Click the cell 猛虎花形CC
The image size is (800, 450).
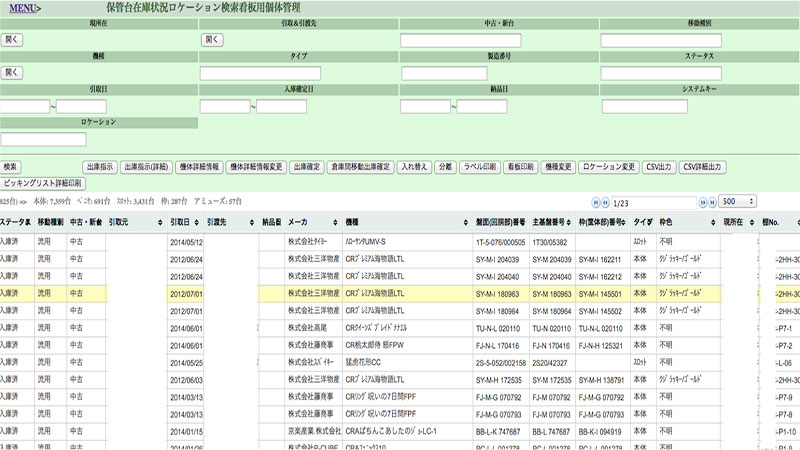[408, 362]
